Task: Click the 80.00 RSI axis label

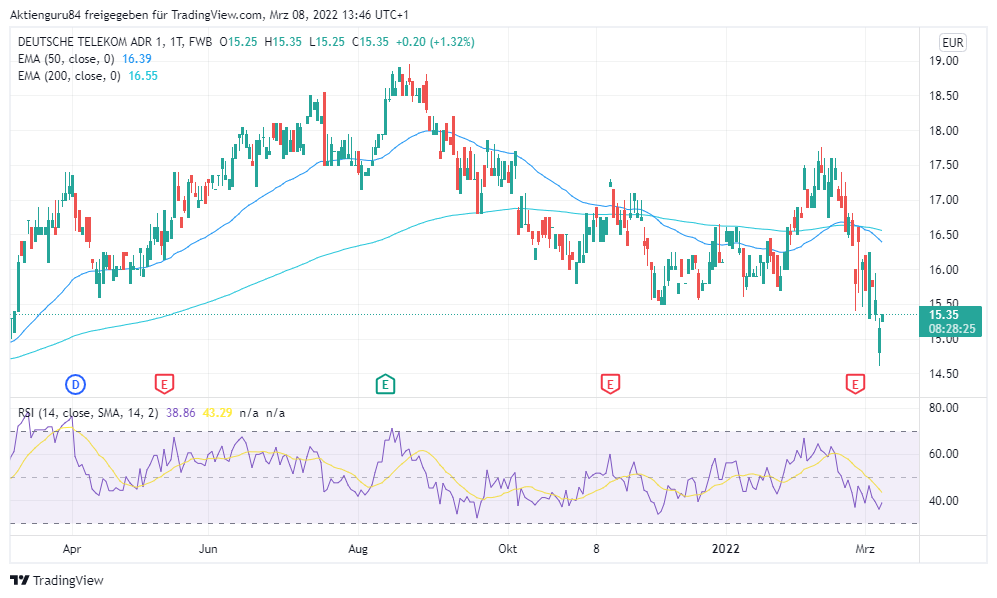Action: (x=944, y=408)
